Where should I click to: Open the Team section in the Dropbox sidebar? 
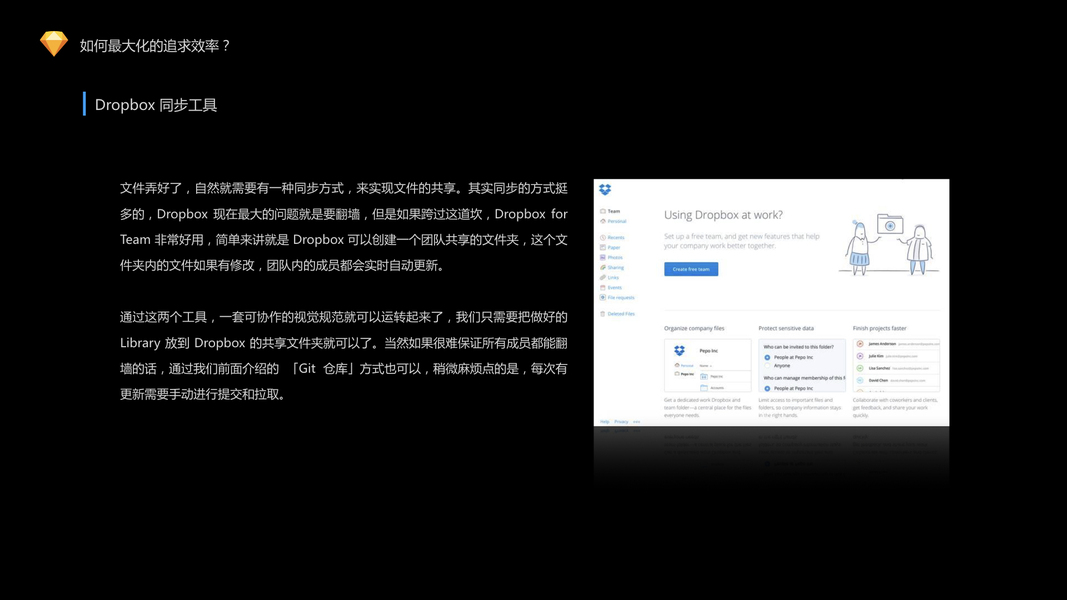click(x=610, y=211)
